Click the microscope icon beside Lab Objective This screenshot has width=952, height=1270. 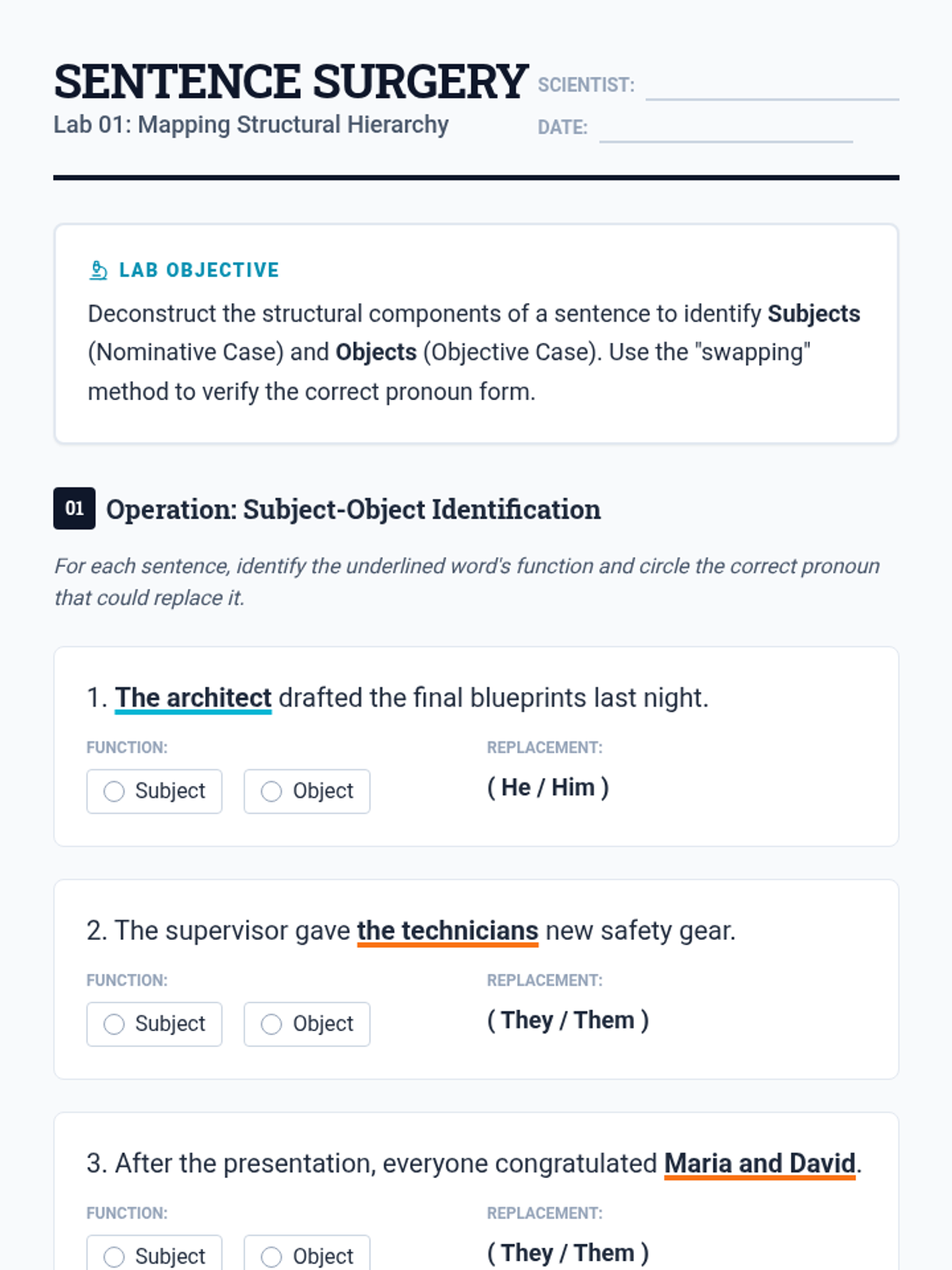pyautogui.click(x=98, y=270)
